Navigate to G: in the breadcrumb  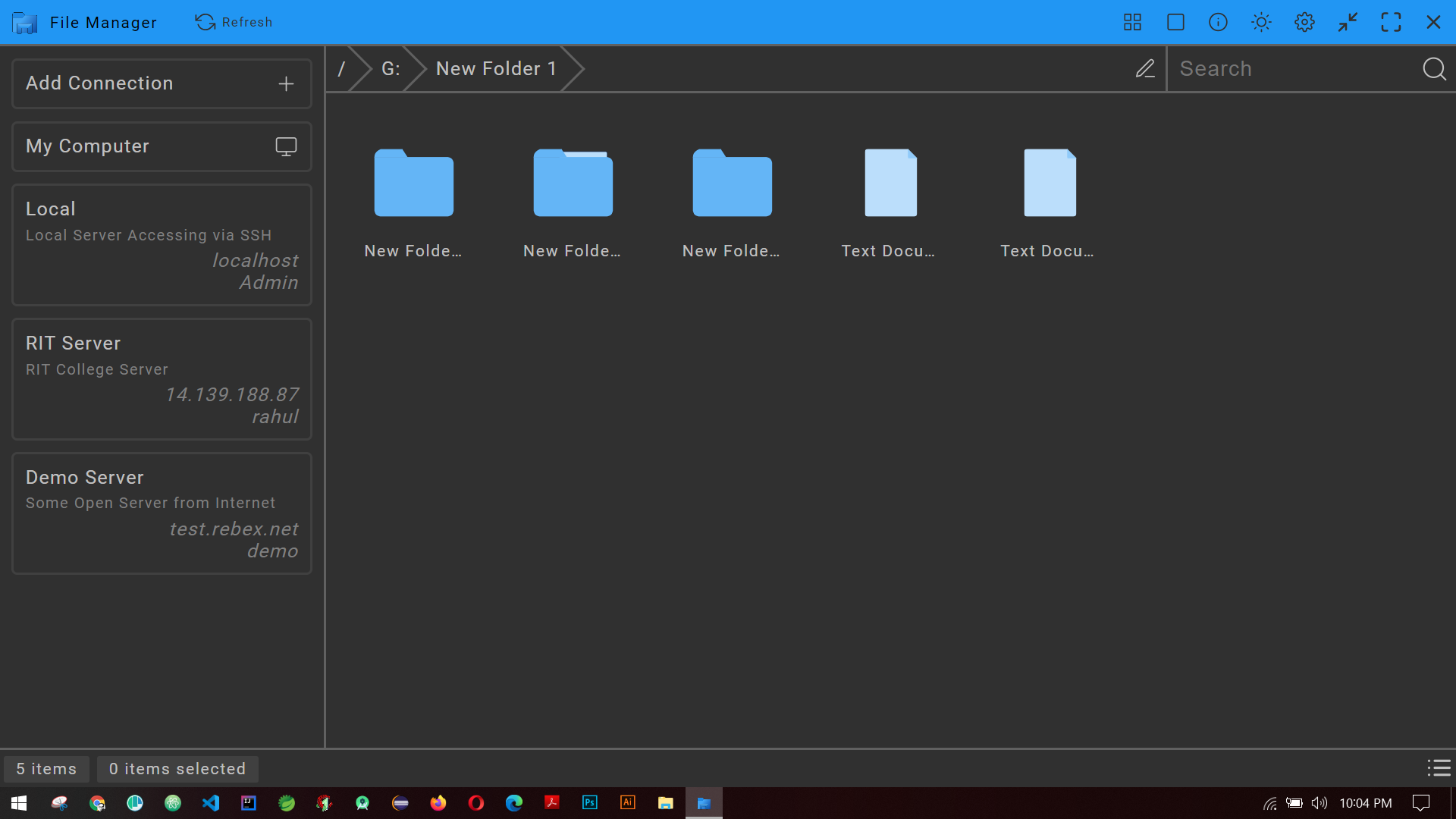click(x=390, y=68)
